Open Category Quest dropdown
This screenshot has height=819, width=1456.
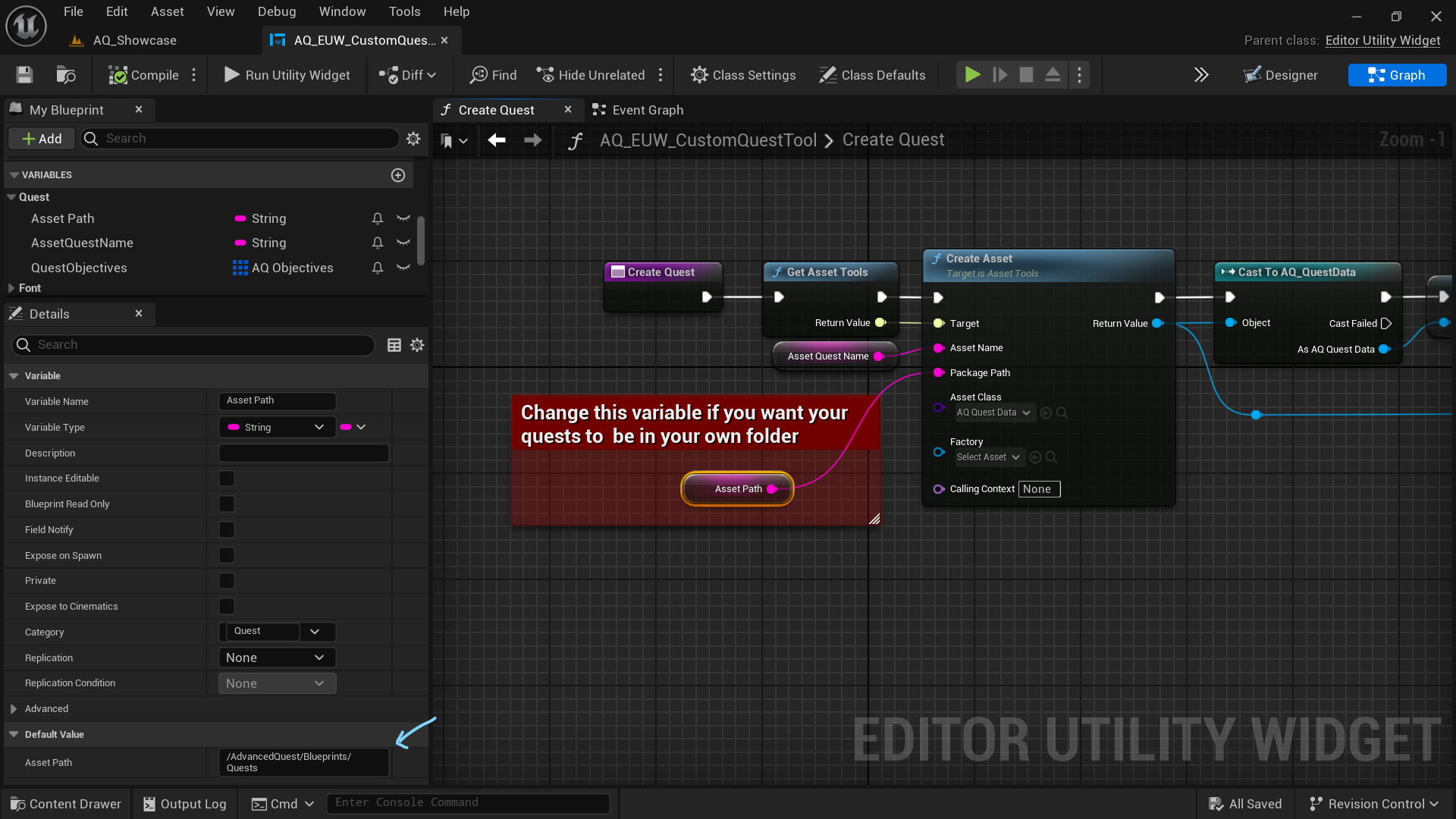[315, 632]
